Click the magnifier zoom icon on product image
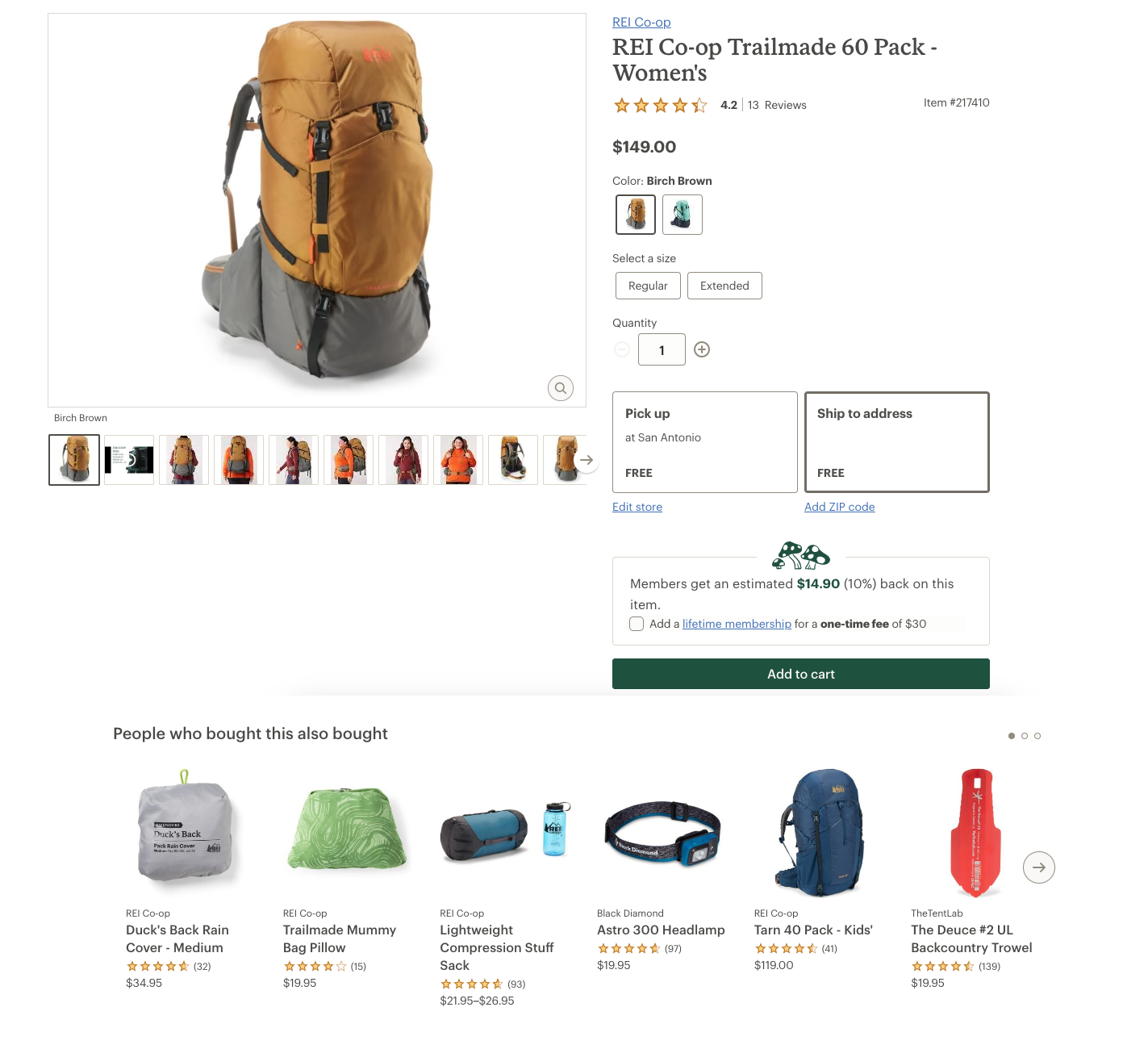The width and height of the screenshot is (1148, 1049). point(561,388)
